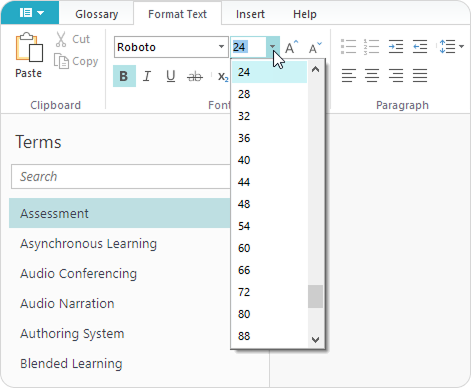Collapse the font size dropdown arrow
Image resolution: width=471 pixels, height=388 pixels.
click(273, 47)
